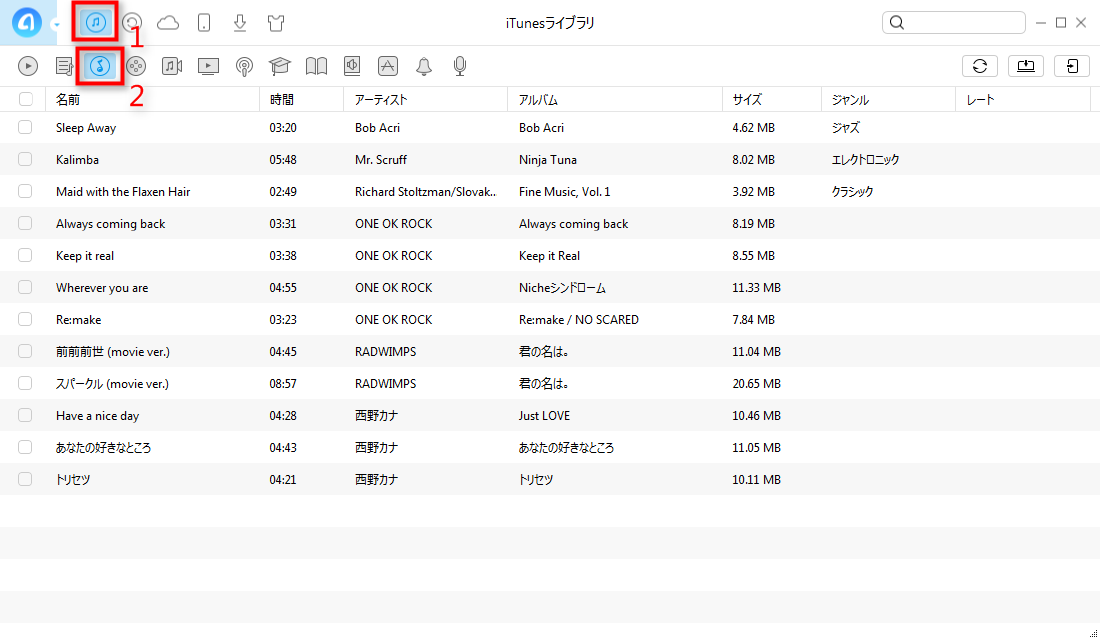This screenshot has height=640, width=1100.
Task: Open the iCloud content cloud icon
Action: click(x=168, y=23)
